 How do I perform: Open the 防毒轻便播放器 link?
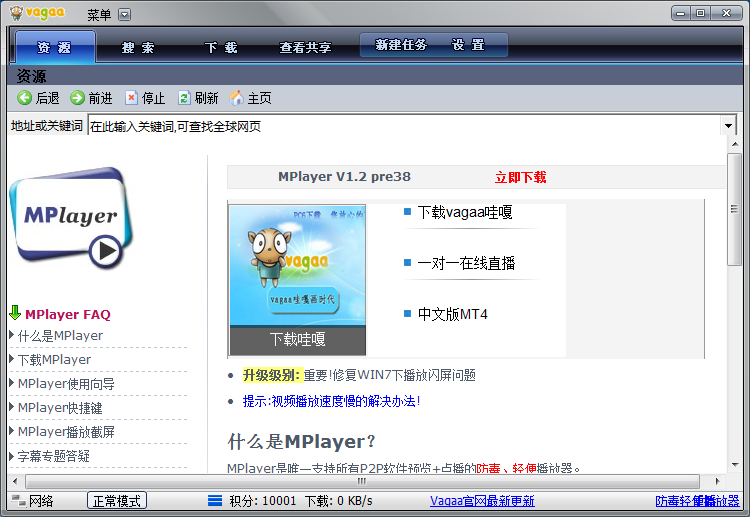(697, 501)
